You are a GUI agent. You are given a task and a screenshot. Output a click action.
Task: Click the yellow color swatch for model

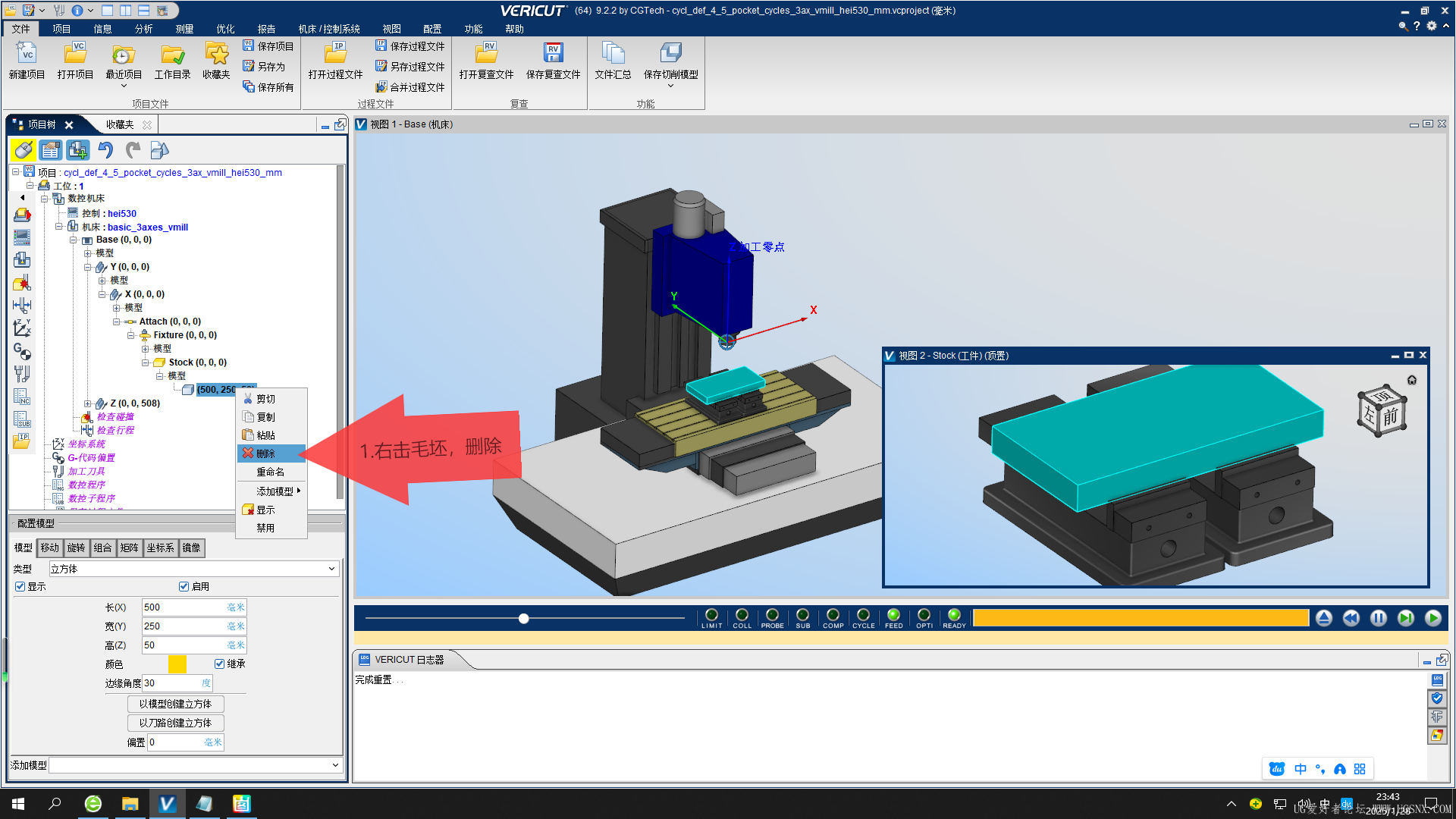(x=177, y=664)
